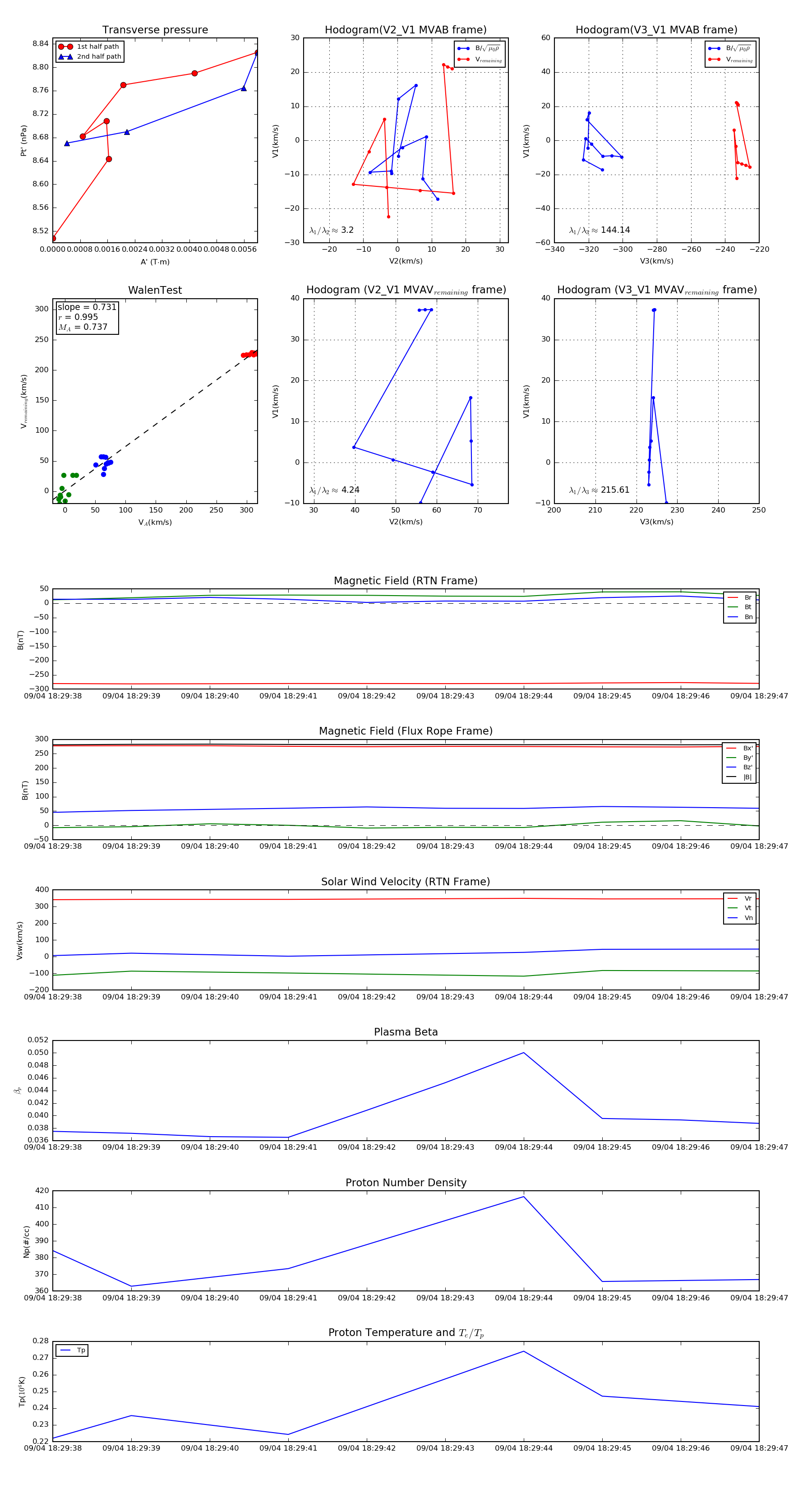Screen dimensions: 812x1489
Task: Click the proton density peak near 417
Action: (x=524, y=1197)
